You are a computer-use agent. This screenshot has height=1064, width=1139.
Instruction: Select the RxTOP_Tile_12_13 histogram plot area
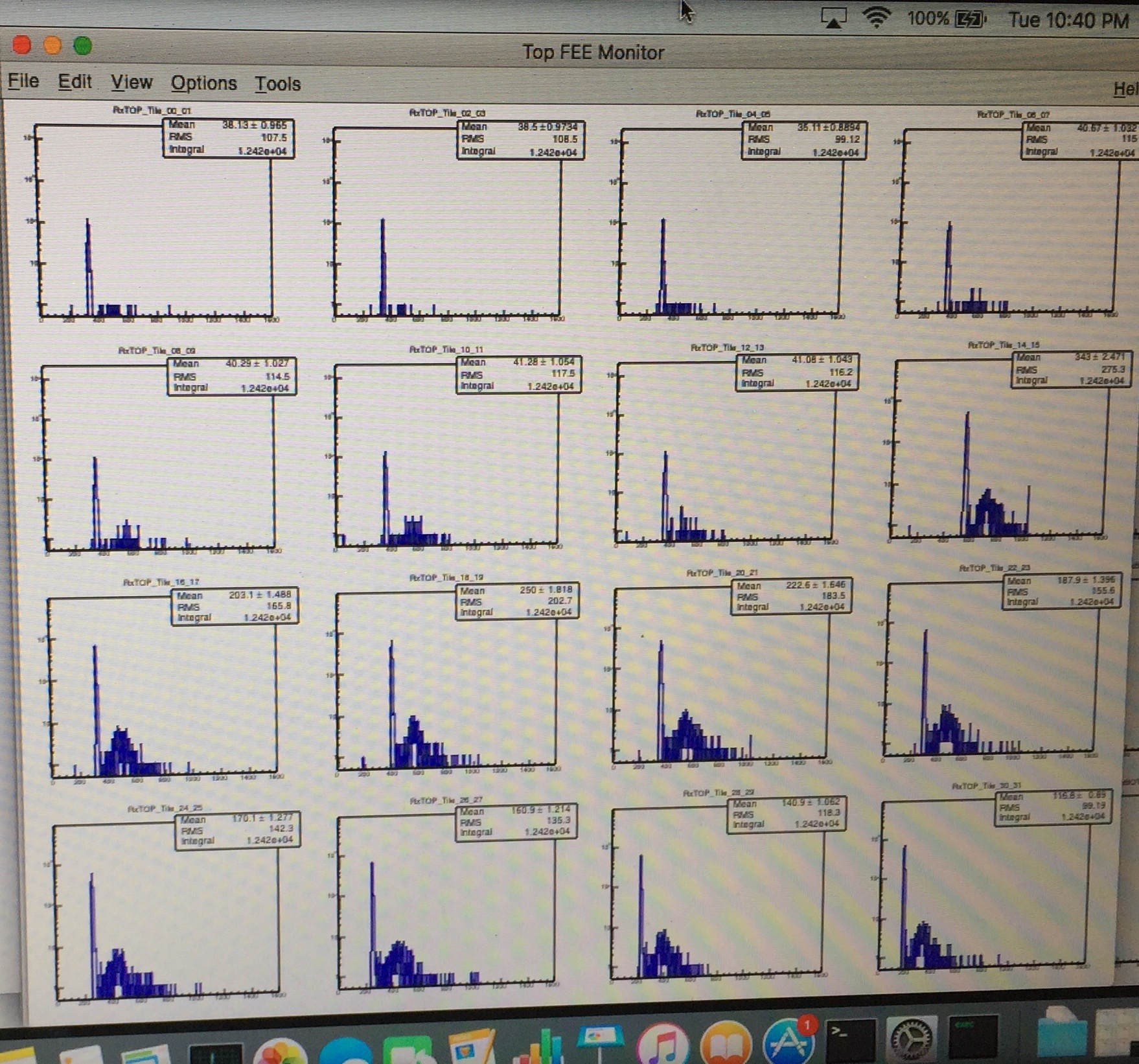tap(727, 452)
